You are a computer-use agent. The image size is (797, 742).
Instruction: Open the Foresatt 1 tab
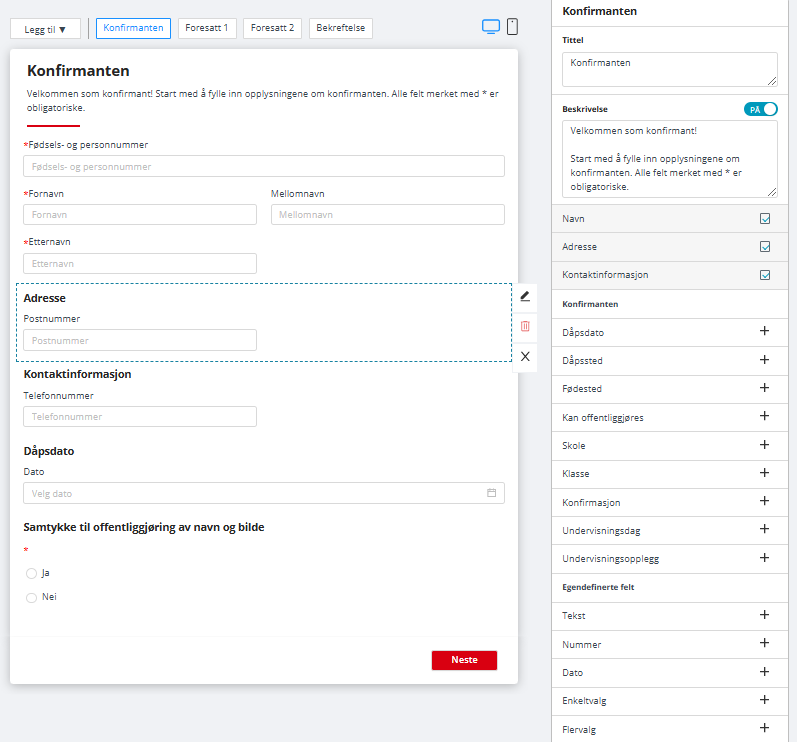tap(207, 28)
